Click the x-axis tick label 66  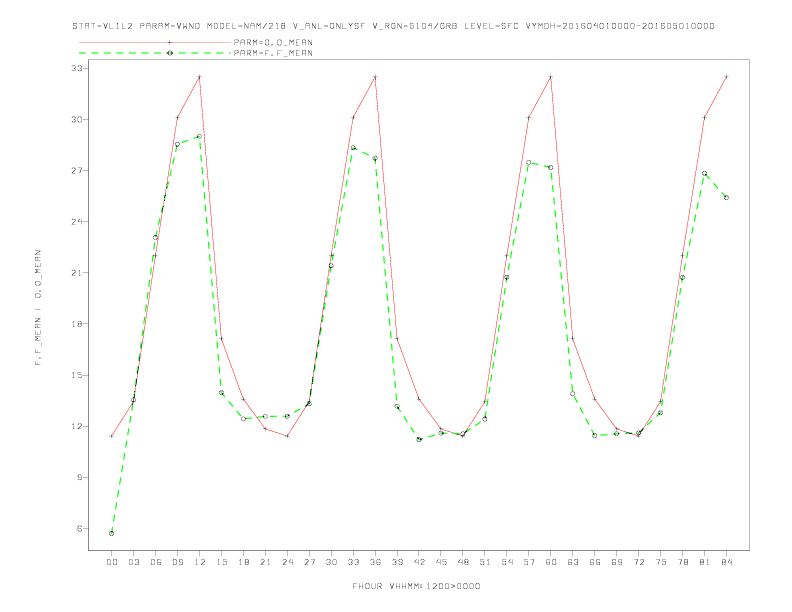[595, 562]
